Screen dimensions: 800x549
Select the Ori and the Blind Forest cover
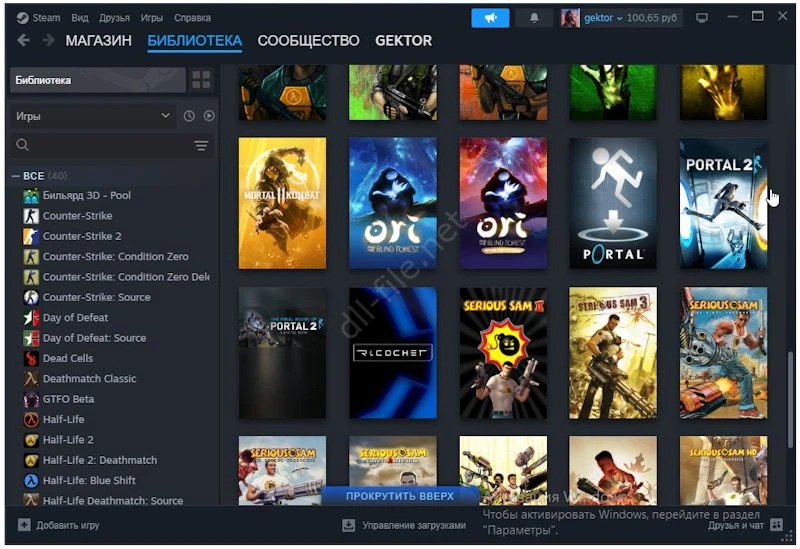coord(393,203)
